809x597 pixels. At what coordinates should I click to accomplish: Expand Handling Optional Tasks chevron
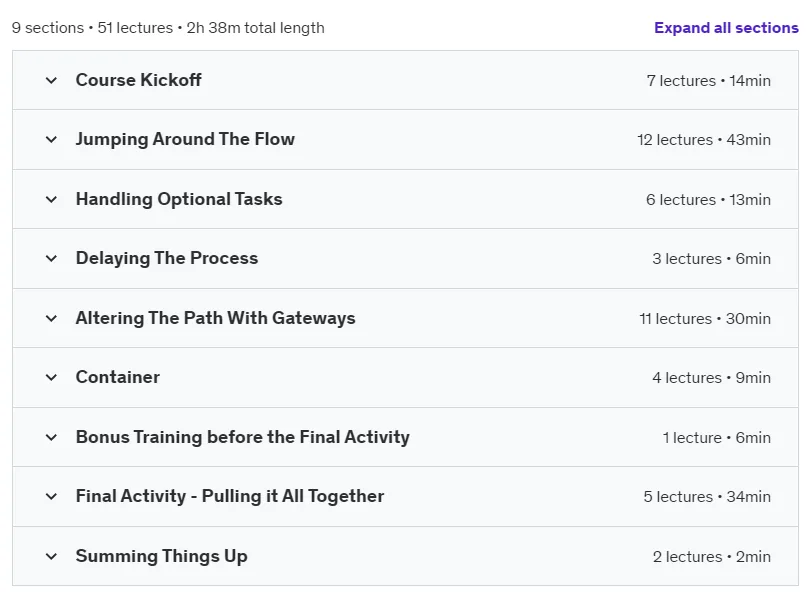coord(51,199)
